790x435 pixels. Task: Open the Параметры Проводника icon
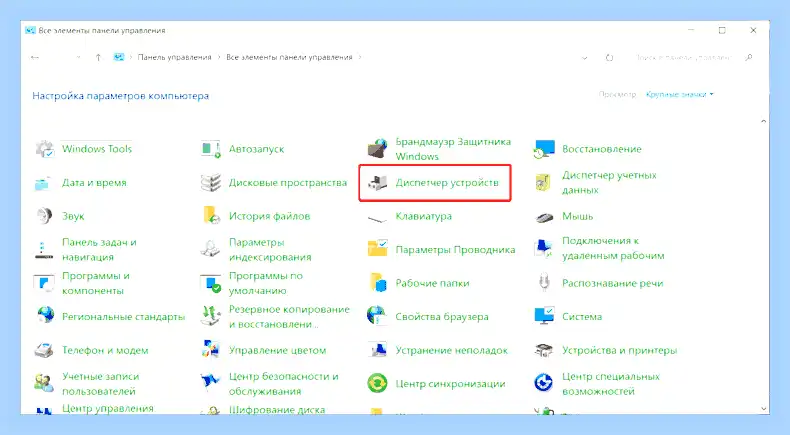tap(377, 250)
